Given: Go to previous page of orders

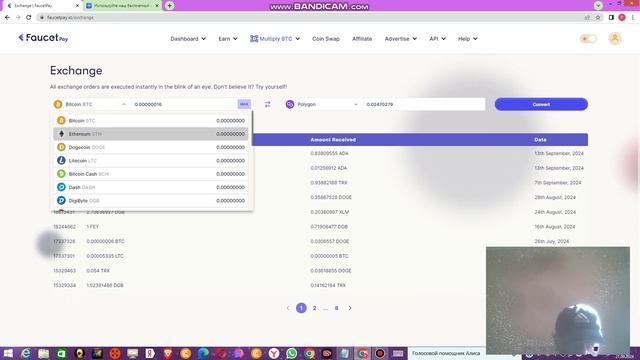Looking at the screenshot, I should coord(288,308).
